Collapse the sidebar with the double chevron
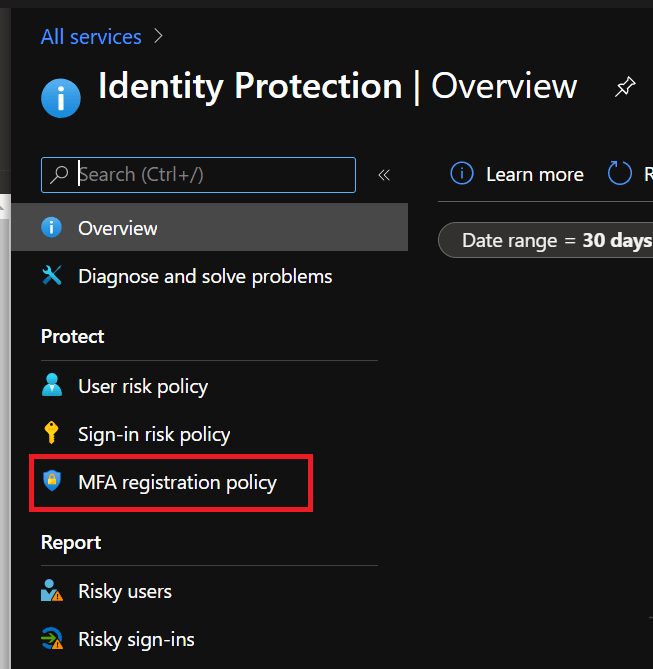Screen dimensions: 653x669 (383, 175)
